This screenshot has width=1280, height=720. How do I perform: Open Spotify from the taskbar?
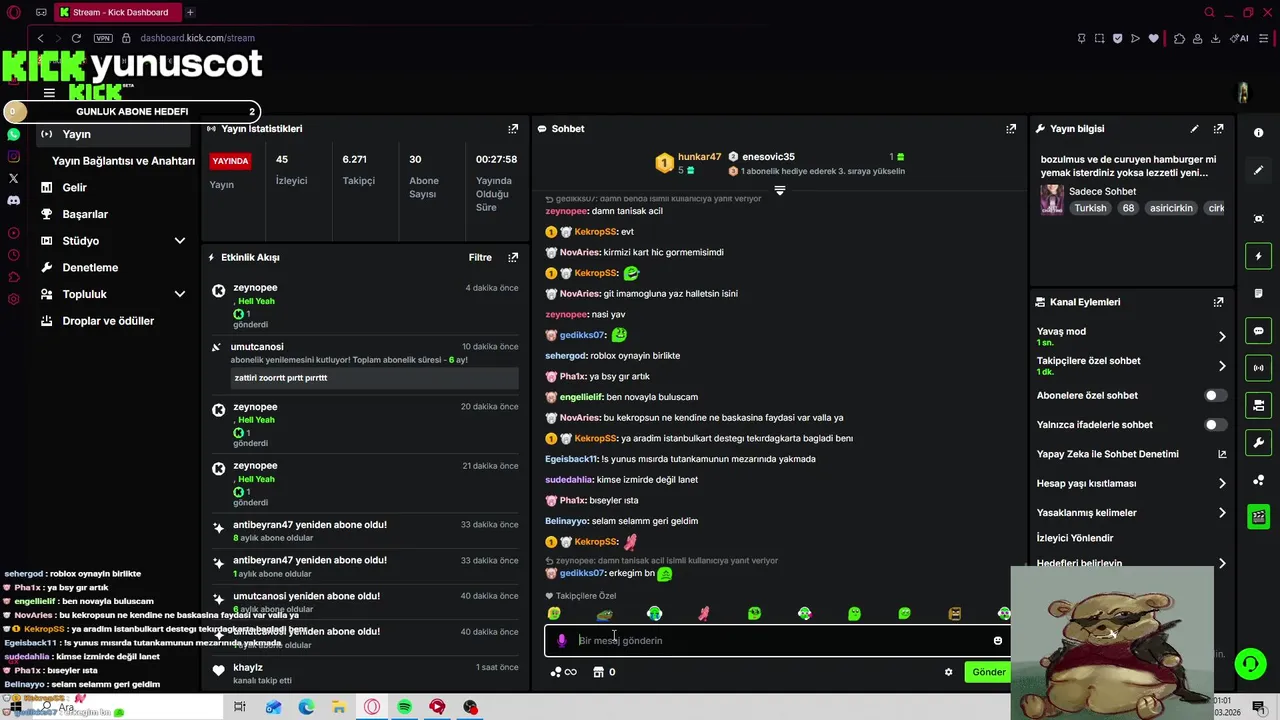(x=404, y=707)
